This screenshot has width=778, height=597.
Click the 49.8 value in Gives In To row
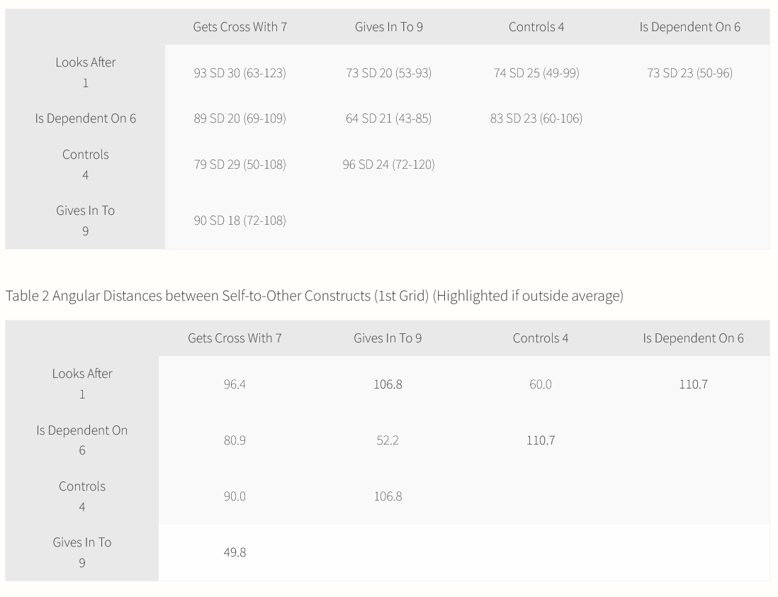235,552
